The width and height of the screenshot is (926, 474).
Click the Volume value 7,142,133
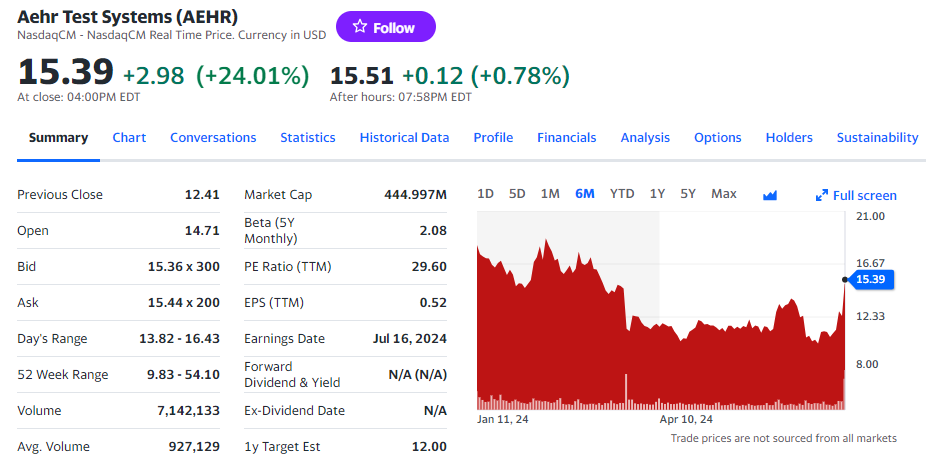click(188, 410)
